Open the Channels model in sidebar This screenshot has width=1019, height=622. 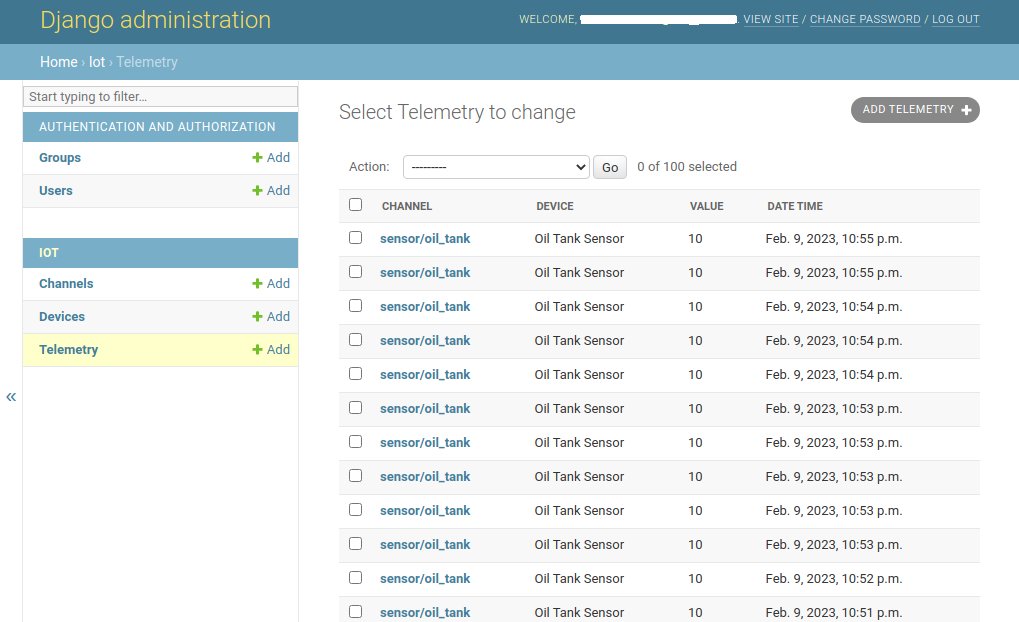(x=66, y=283)
